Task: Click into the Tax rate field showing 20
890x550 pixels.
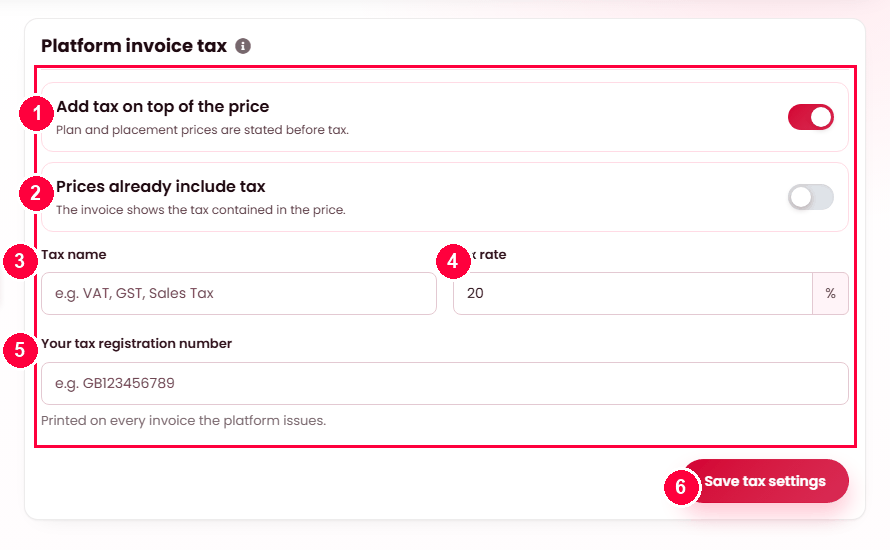Action: [x=633, y=293]
